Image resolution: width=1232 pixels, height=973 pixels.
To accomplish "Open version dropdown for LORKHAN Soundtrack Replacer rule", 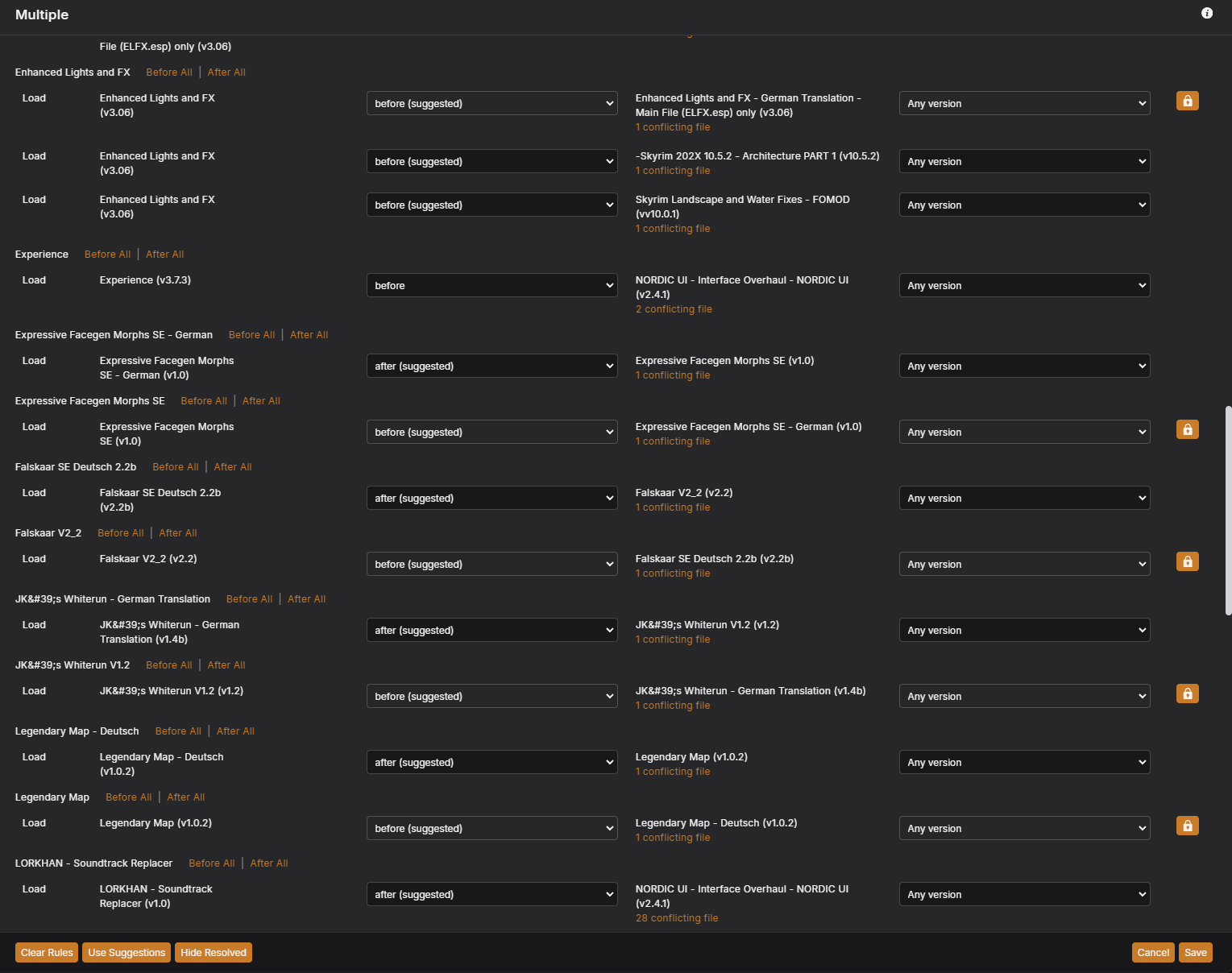I will coord(1023,895).
